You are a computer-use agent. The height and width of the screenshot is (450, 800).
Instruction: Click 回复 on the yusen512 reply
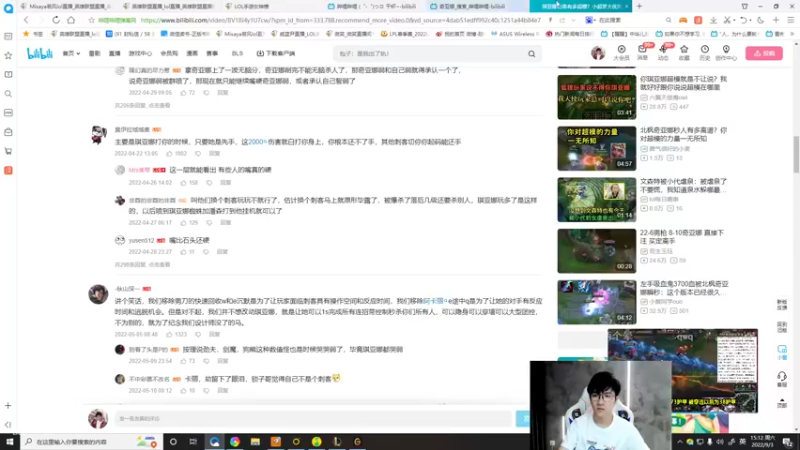coord(222,252)
